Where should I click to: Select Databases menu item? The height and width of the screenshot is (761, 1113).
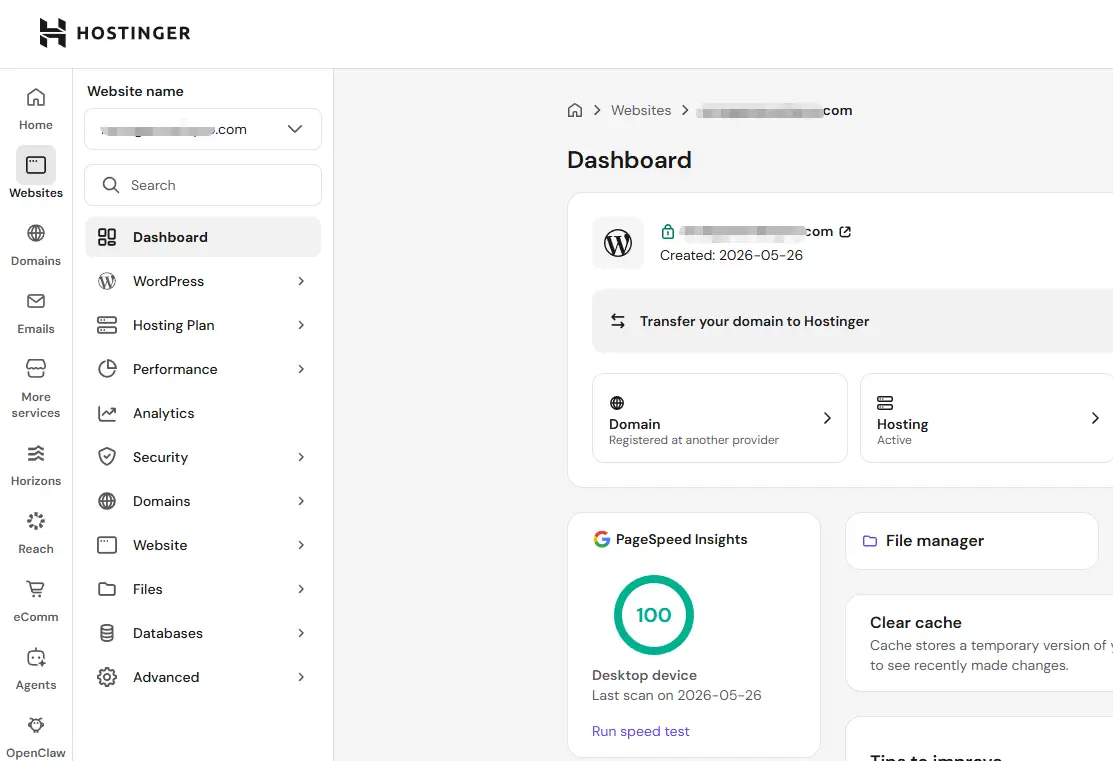pyautogui.click(x=203, y=633)
